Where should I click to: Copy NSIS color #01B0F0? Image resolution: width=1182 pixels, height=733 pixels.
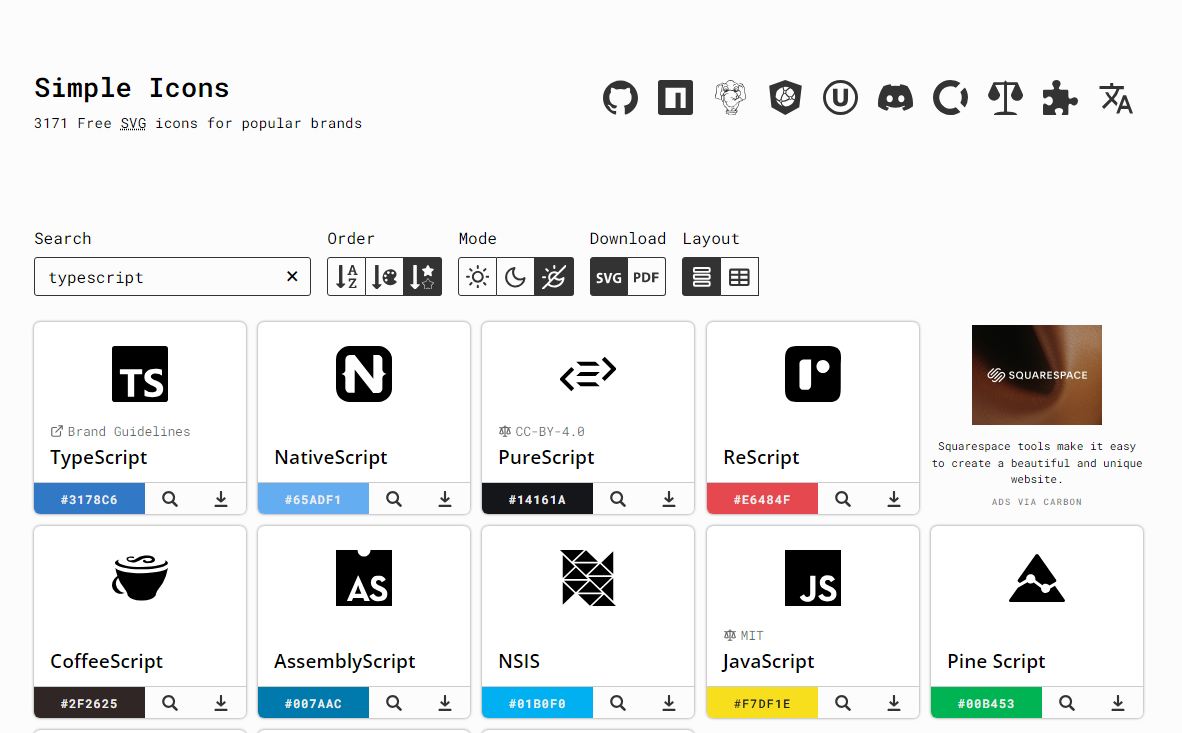click(x=537, y=704)
